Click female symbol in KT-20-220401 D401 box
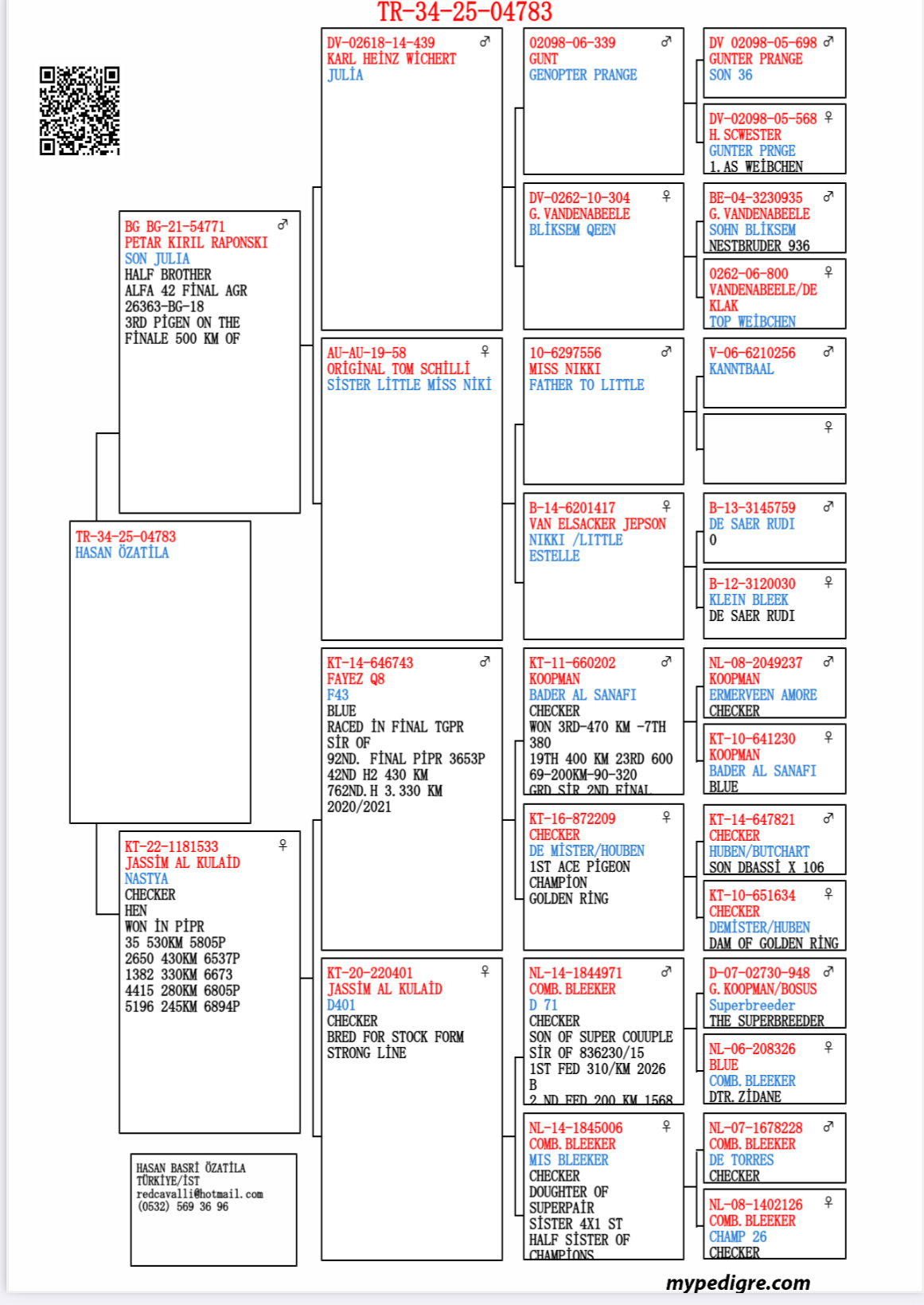The height and width of the screenshot is (1305, 924). click(x=485, y=971)
